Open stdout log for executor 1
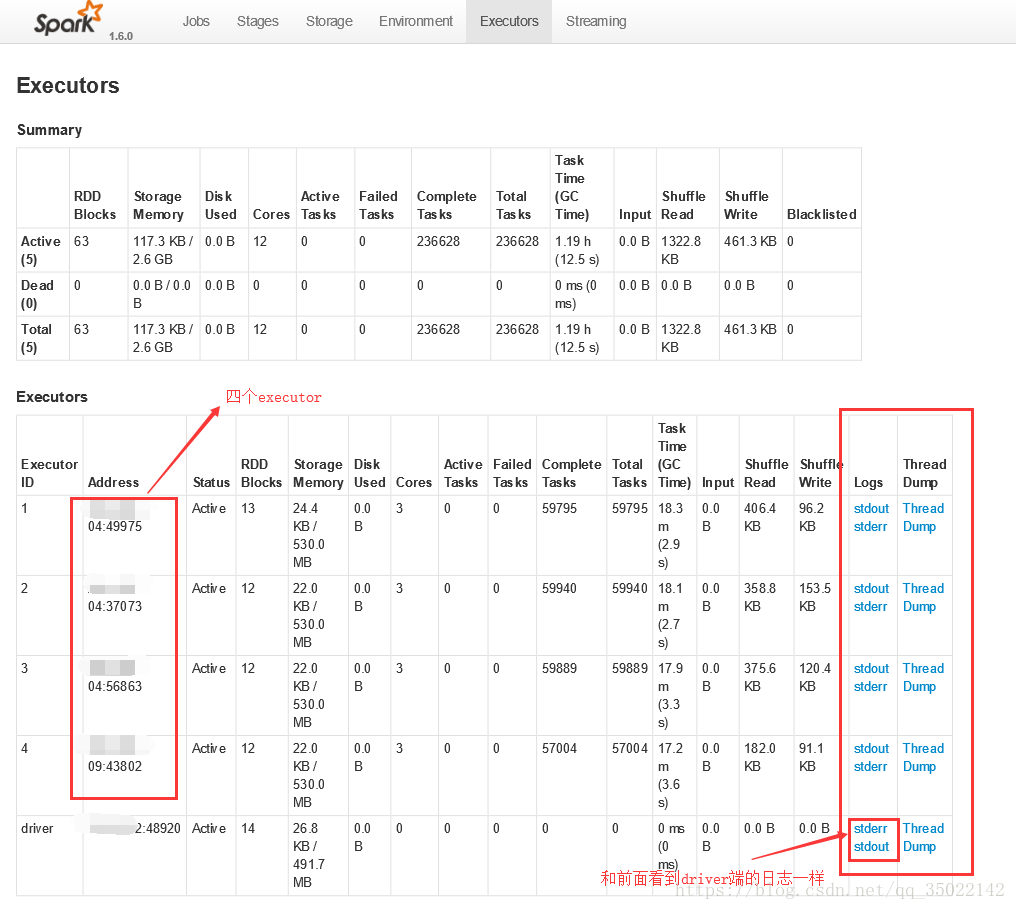This screenshot has height=910, width=1016. pyautogui.click(x=871, y=508)
